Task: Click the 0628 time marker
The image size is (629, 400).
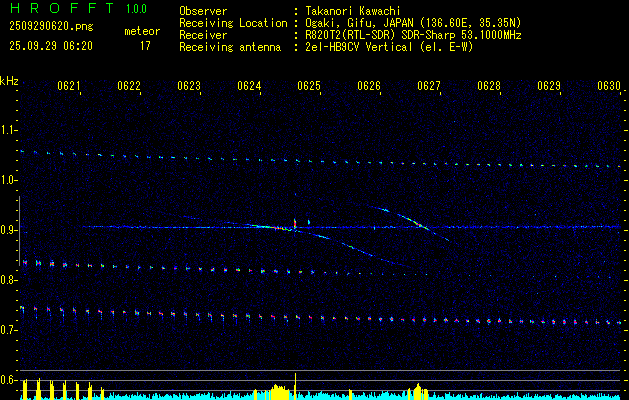Action: click(489, 85)
